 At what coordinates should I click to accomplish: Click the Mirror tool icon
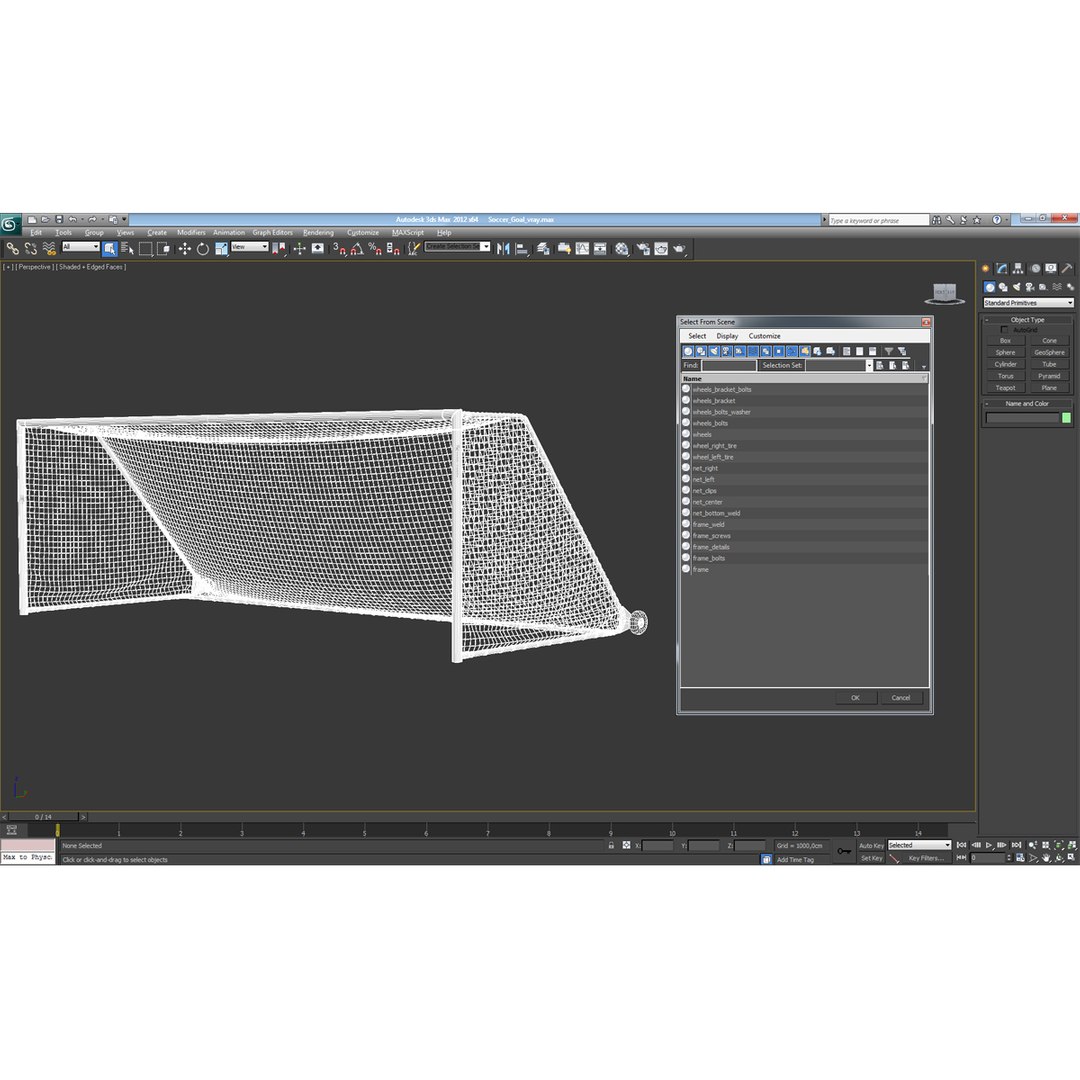click(x=503, y=249)
